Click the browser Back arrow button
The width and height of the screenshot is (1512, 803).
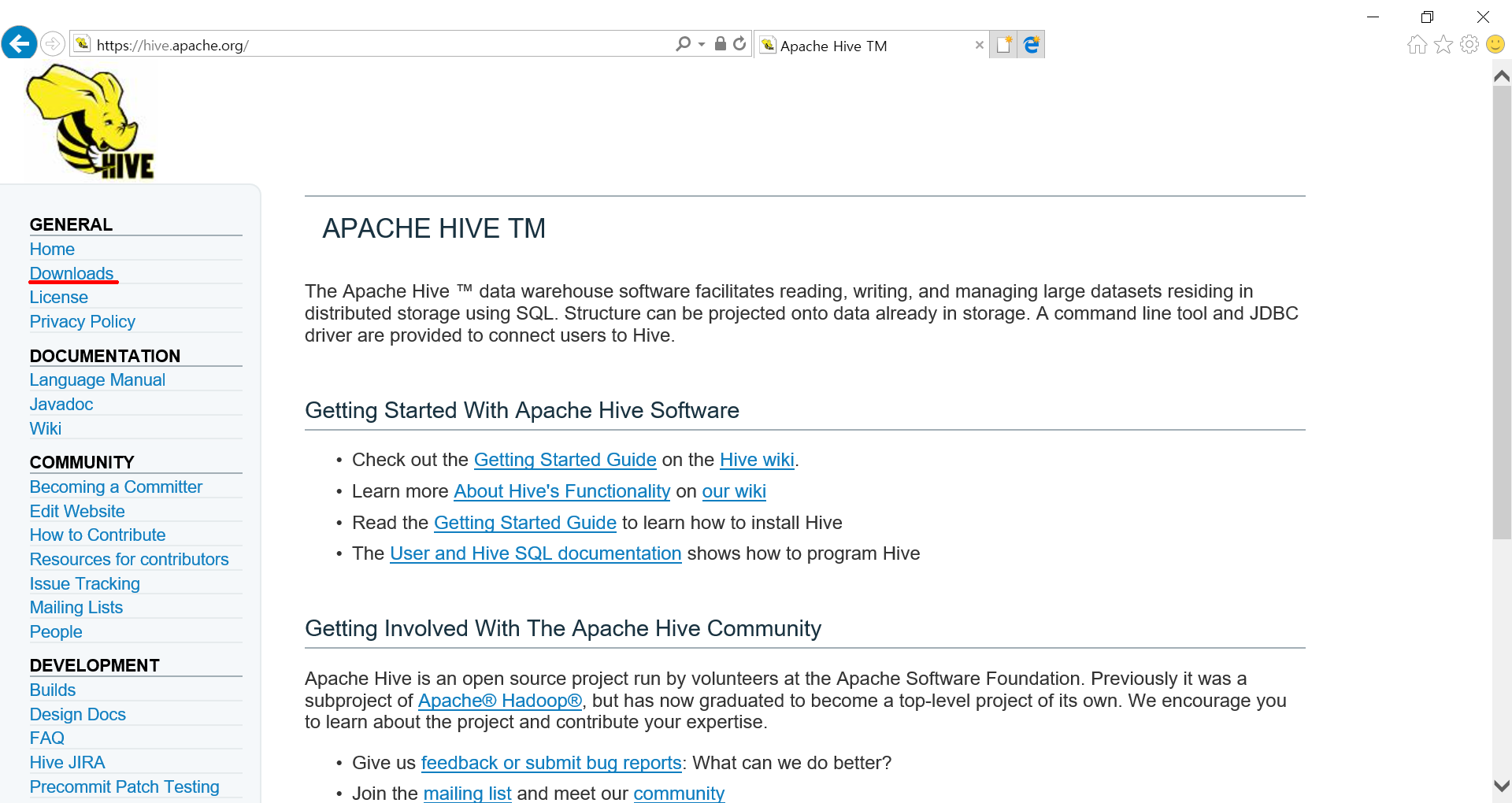[19, 43]
